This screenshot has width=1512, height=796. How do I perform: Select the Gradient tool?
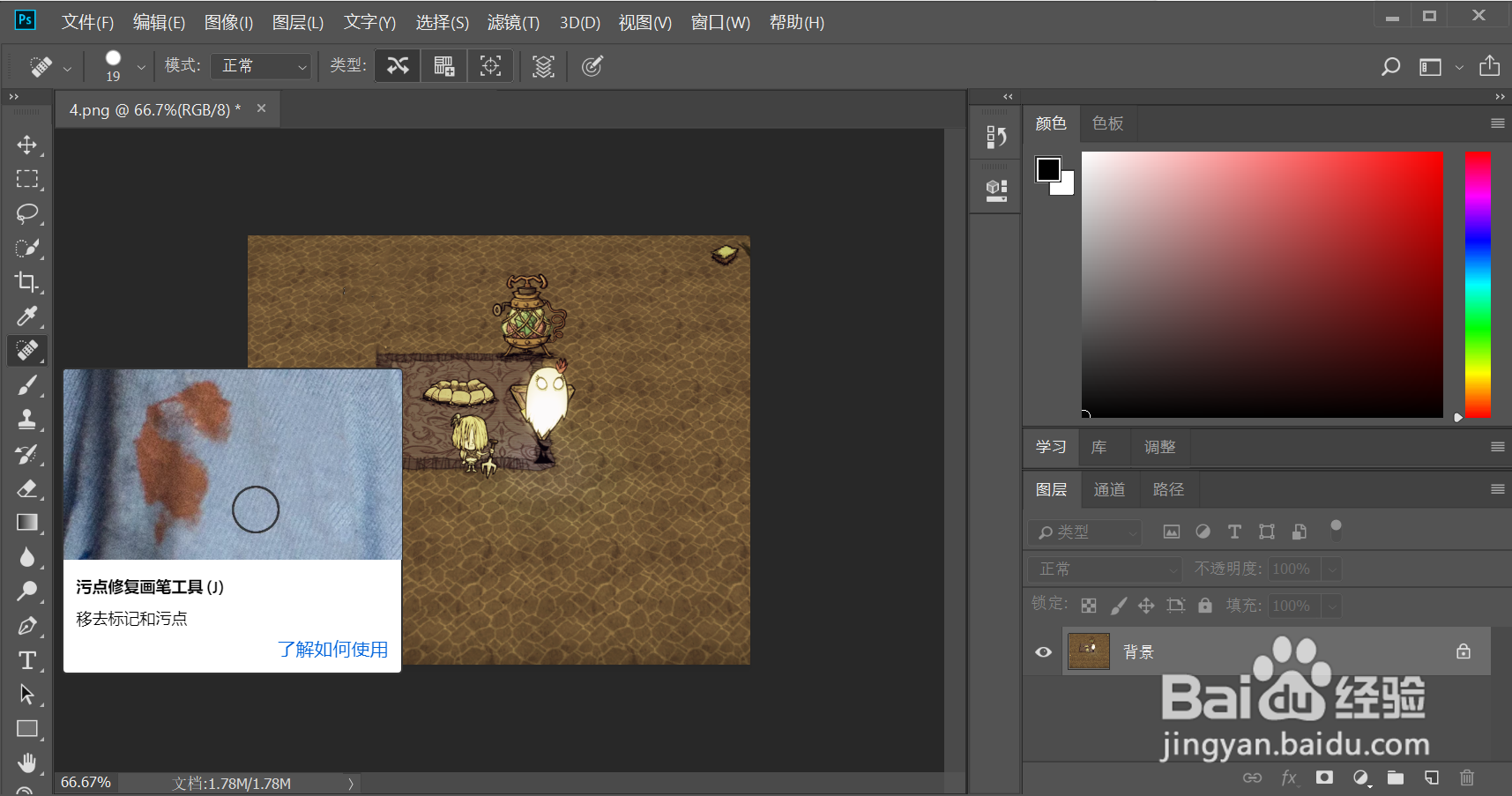[x=27, y=523]
